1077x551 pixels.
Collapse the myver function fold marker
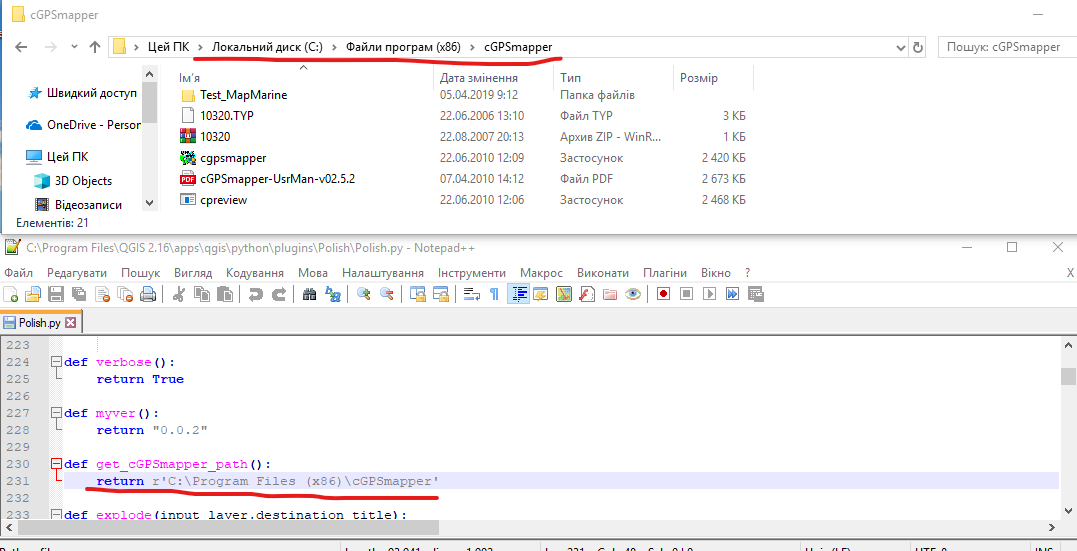(56, 414)
